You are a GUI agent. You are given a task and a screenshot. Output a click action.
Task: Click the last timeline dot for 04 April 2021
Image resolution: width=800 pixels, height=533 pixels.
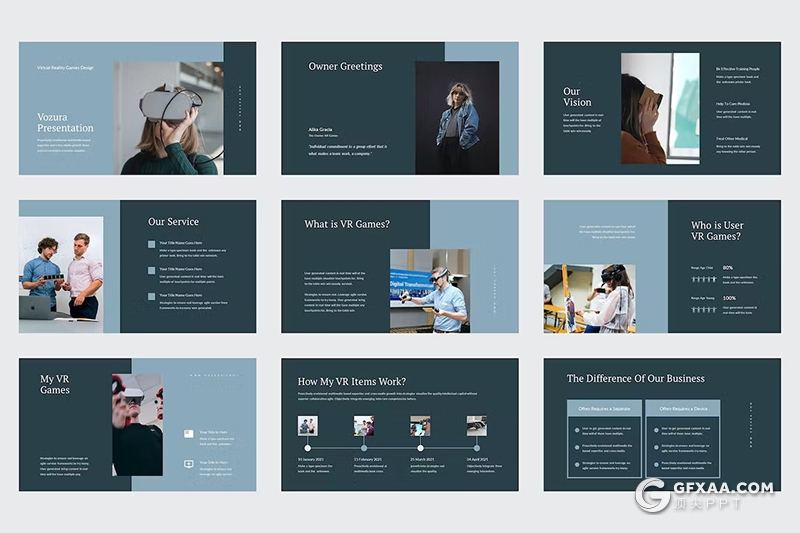point(476,448)
